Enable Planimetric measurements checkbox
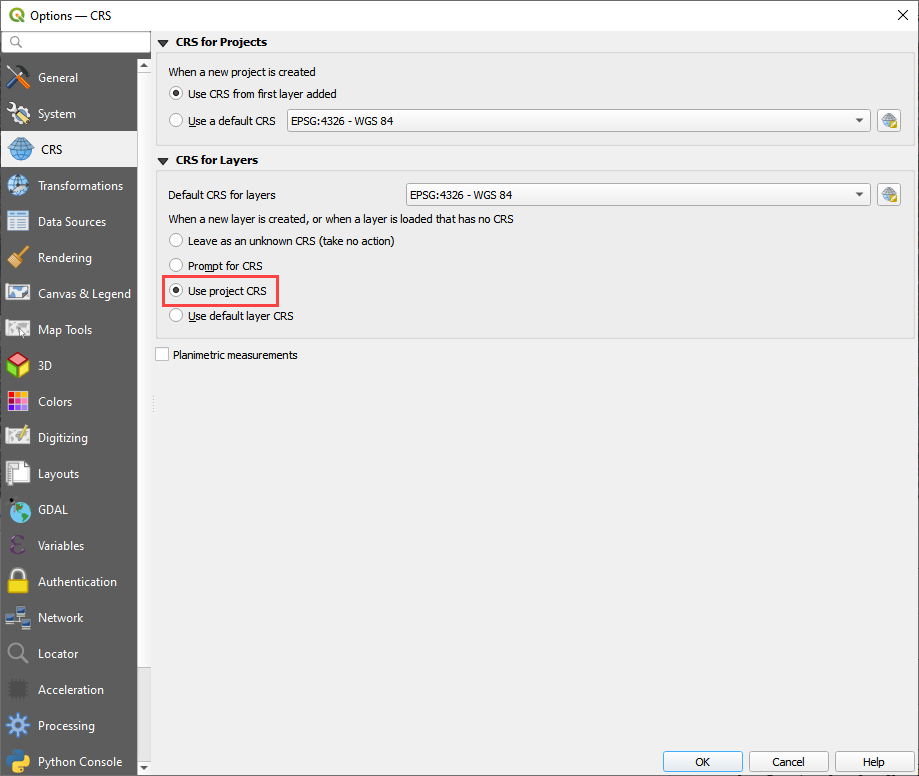 tap(162, 355)
